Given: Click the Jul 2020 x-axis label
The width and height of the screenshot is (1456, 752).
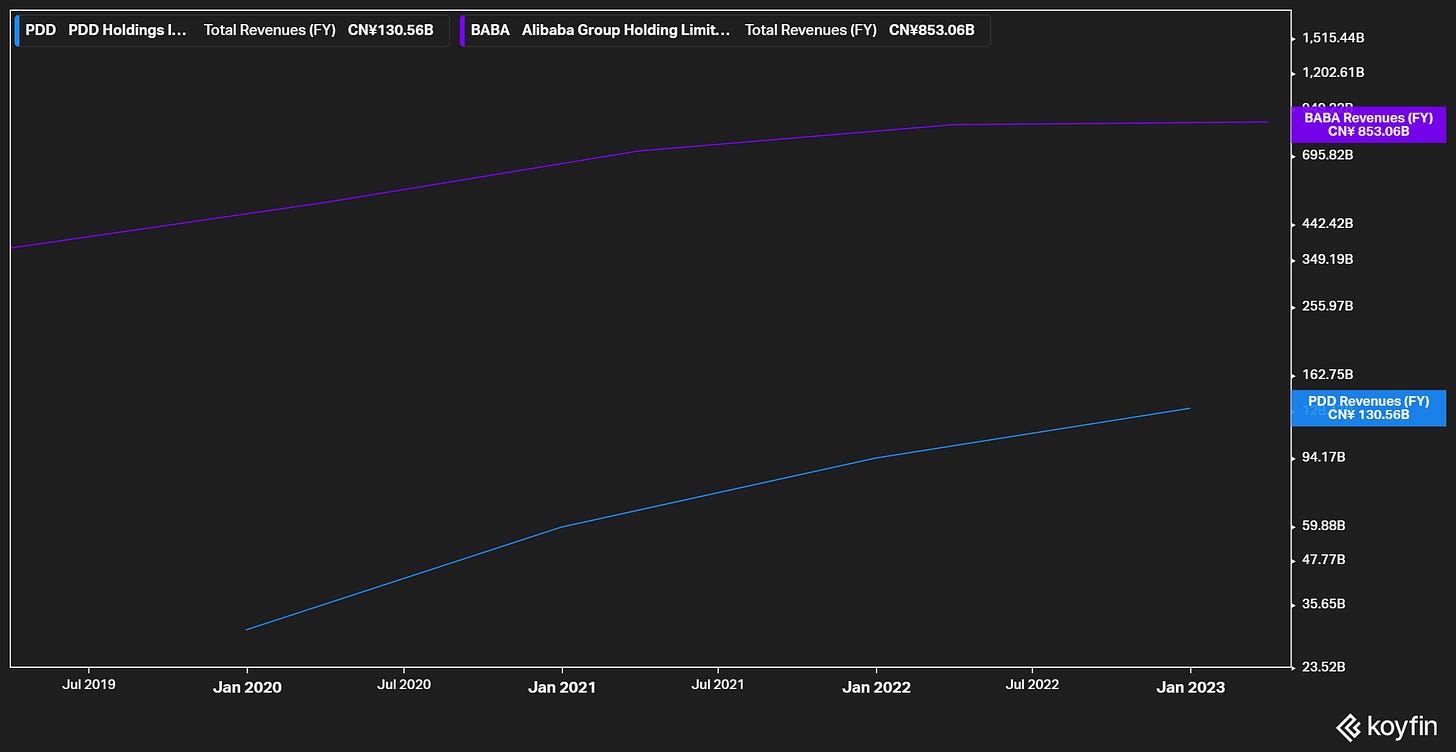Looking at the screenshot, I should (x=404, y=685).
